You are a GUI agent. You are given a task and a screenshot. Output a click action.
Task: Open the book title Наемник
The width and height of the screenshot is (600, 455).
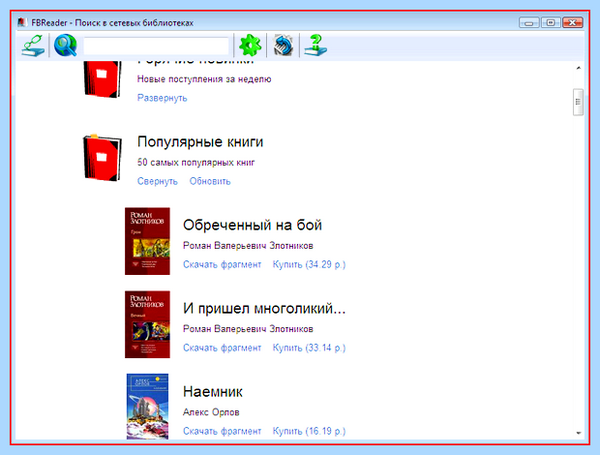[213, 392]
